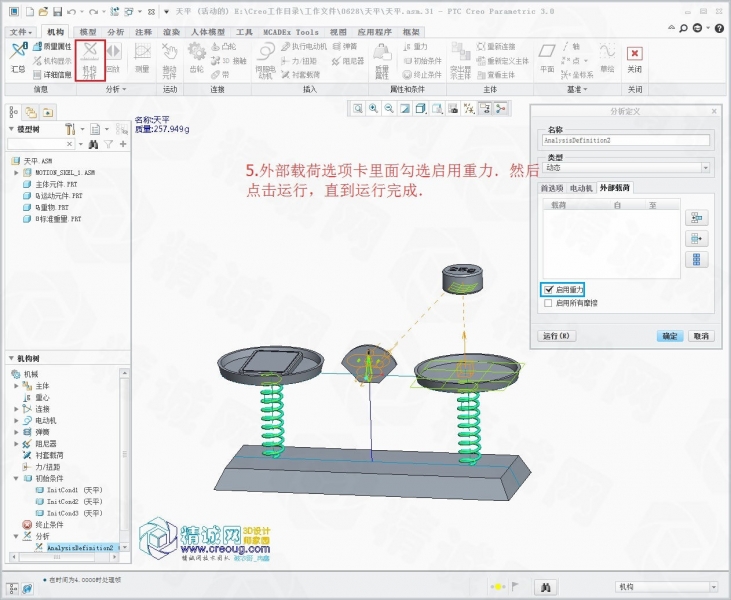
Task: Click the refit view toolbar icon
Action: pos(358,109)
